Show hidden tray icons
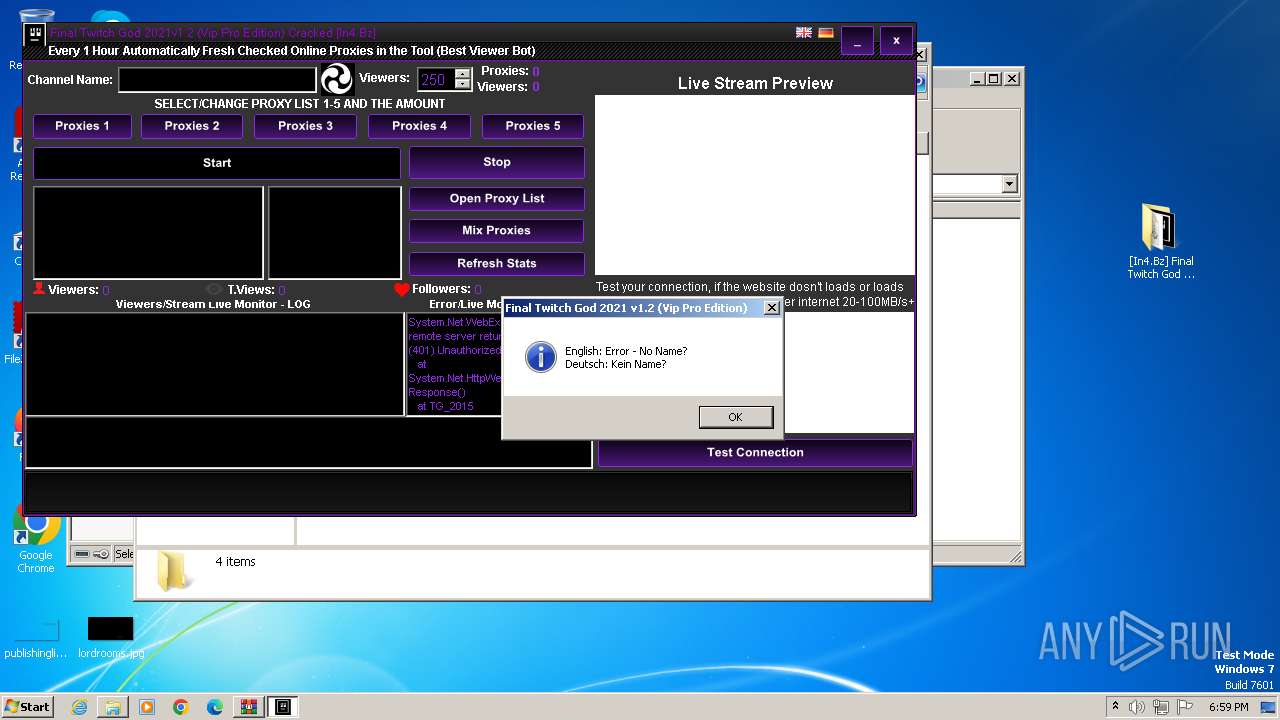The image size is (1280, 720). (x=1116, y=706)
